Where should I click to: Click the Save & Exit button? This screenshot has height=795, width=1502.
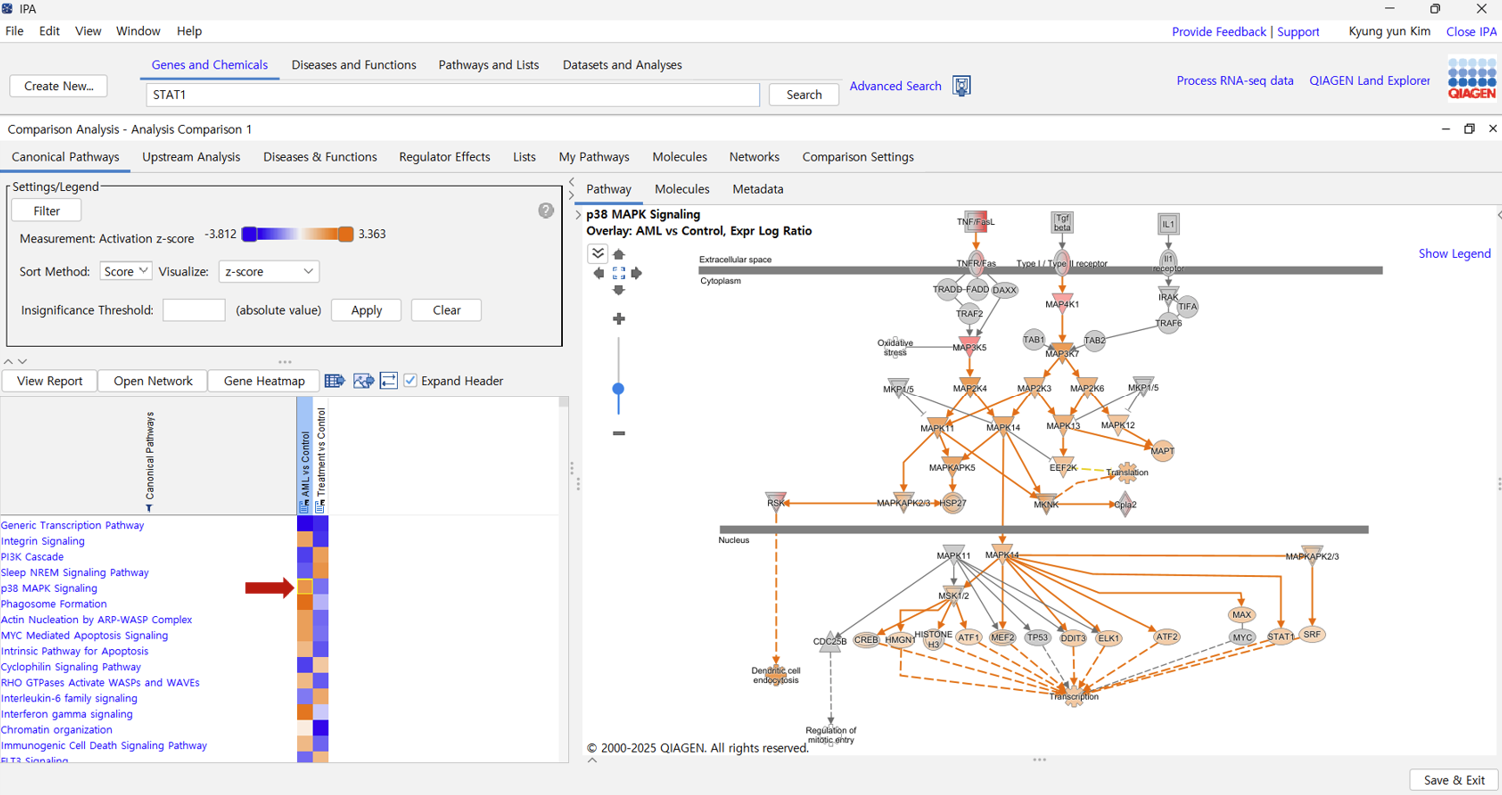(x=1454, y=780)
